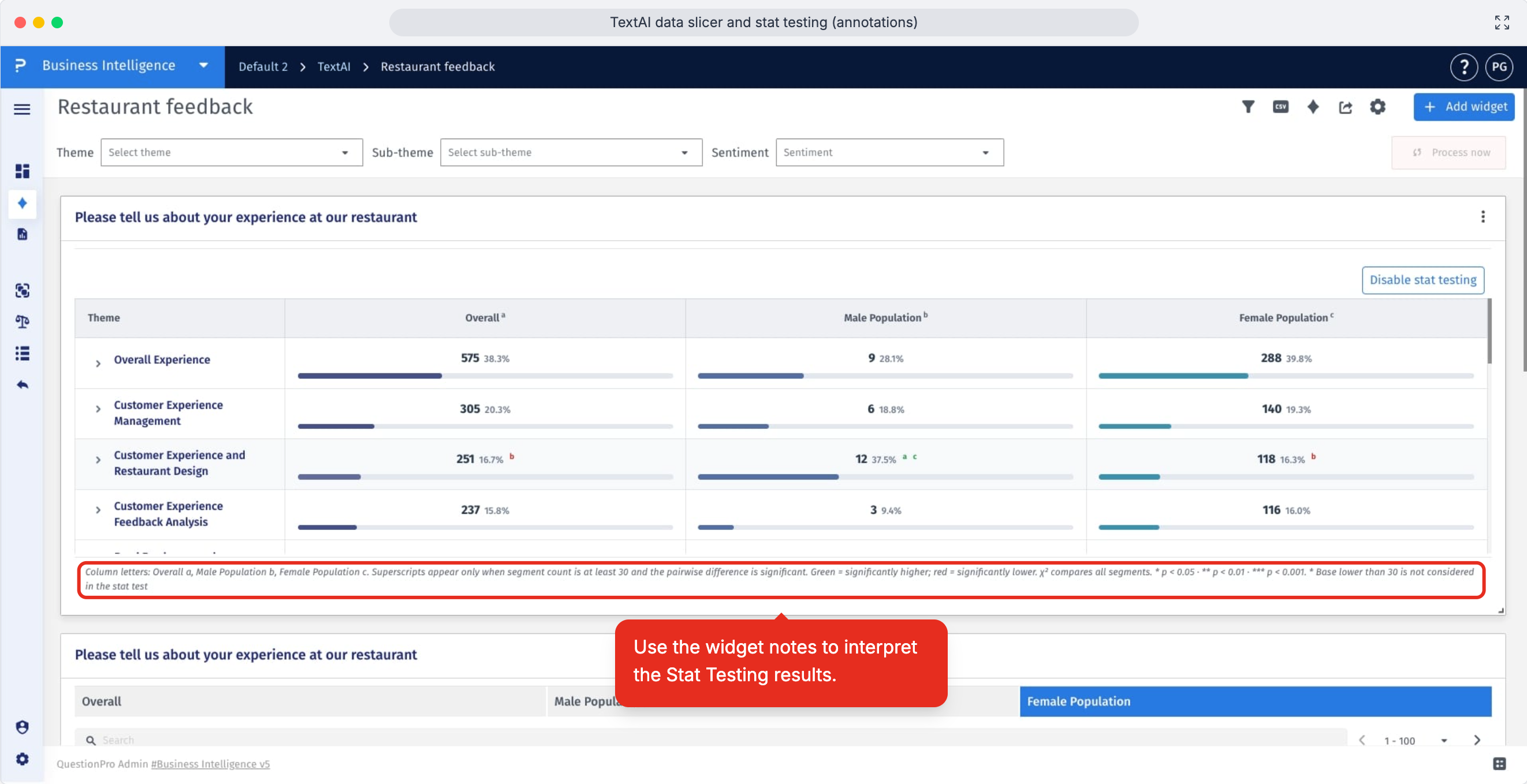Click the Restaurant feedback breadcrumb
1527x784 pixels.
[437, 67]
